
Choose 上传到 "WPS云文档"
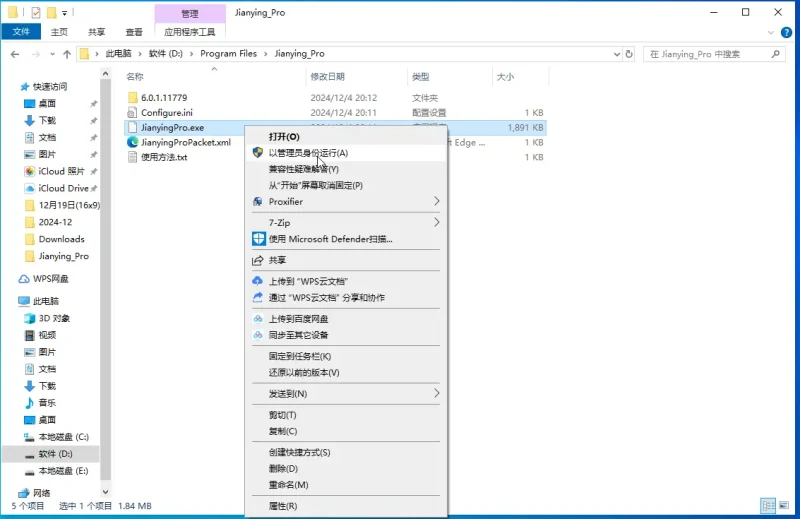[346, 281]
